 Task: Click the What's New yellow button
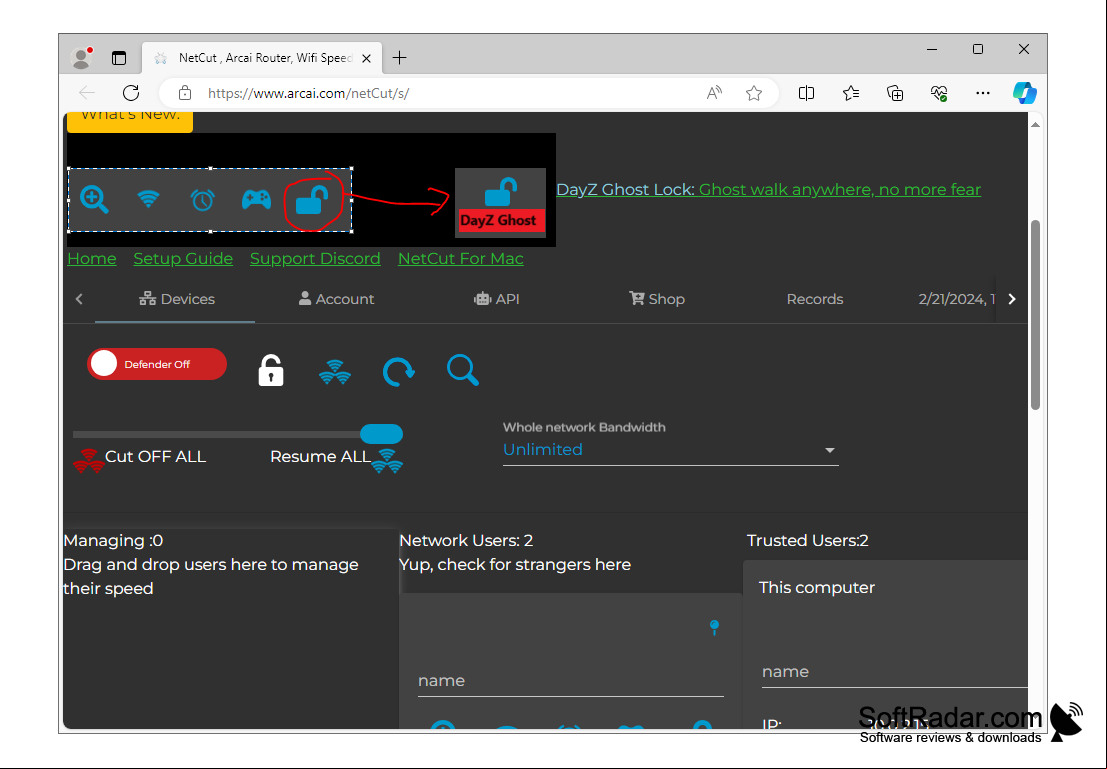pos(130,121)
